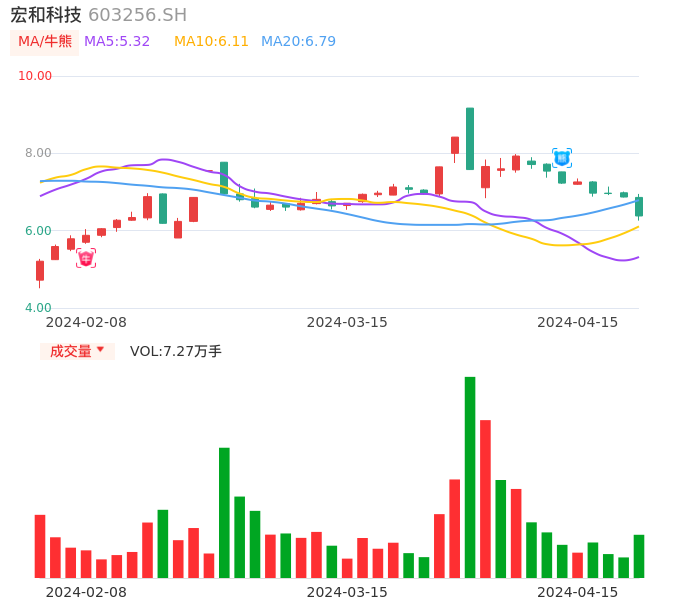Click the MA10:6.11 legend label
This screenshot has width=686, height=606.
[x=211, y=42]
